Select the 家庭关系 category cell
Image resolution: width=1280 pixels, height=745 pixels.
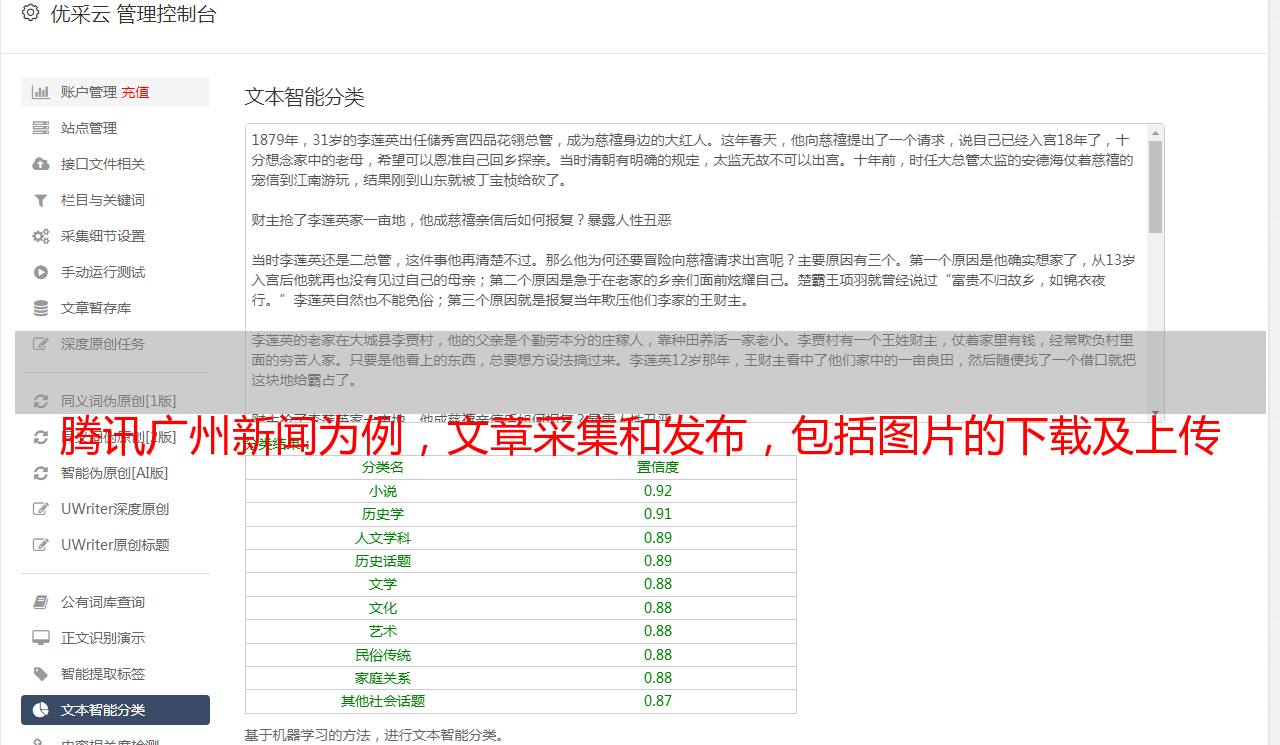(383, 678)
